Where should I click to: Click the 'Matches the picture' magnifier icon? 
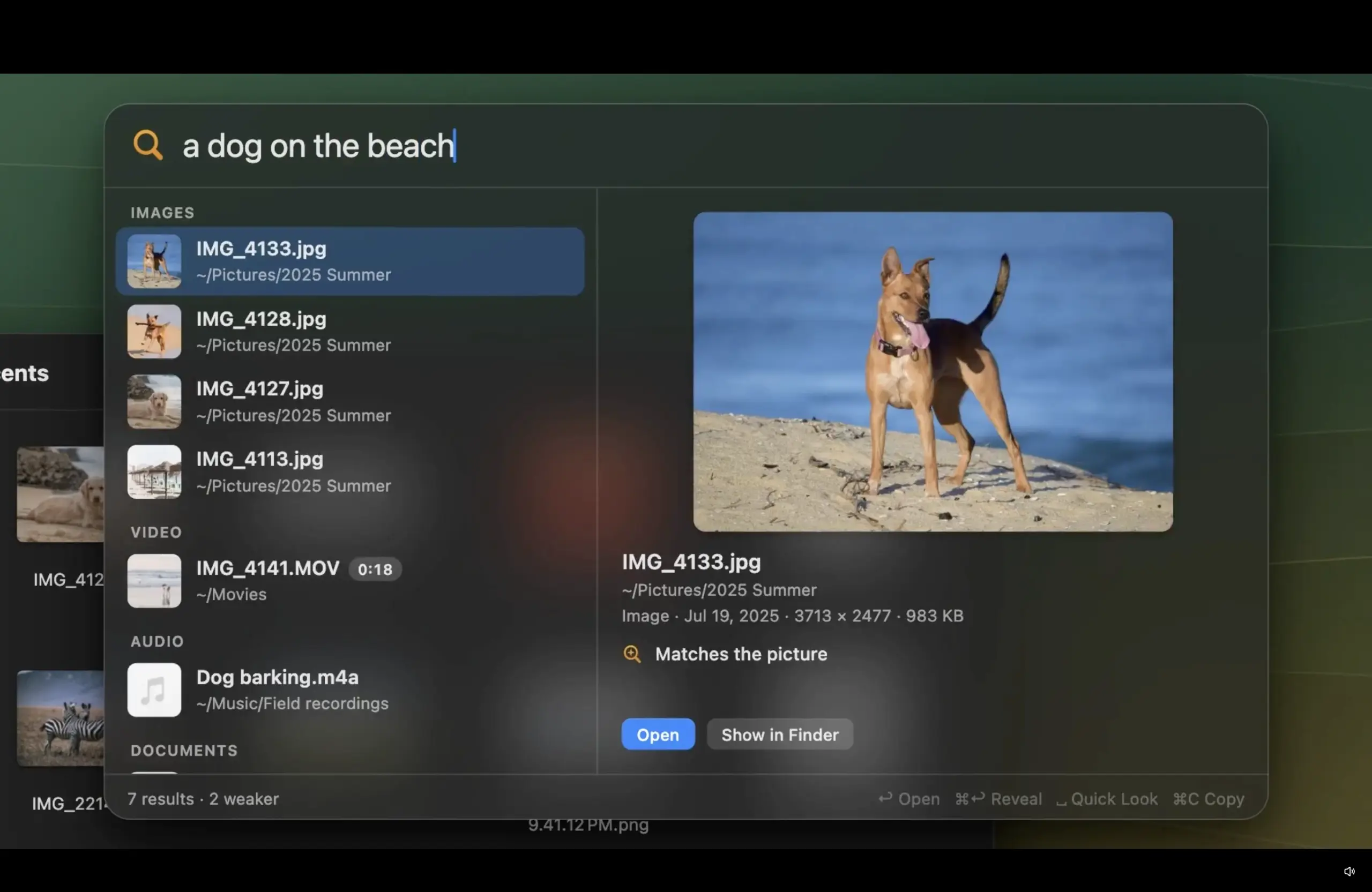[x=632, y=654]
